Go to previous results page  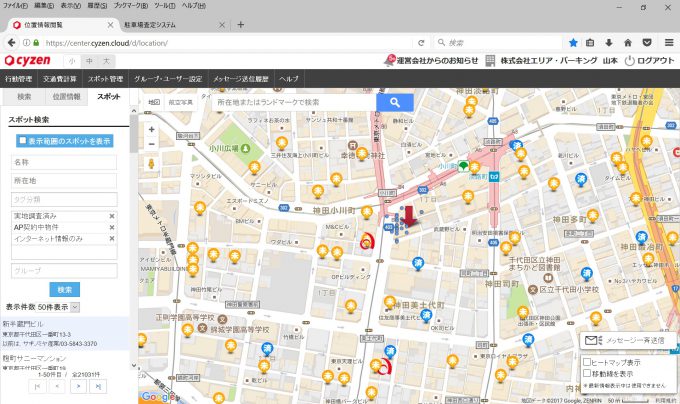click(x=57, y=386)
